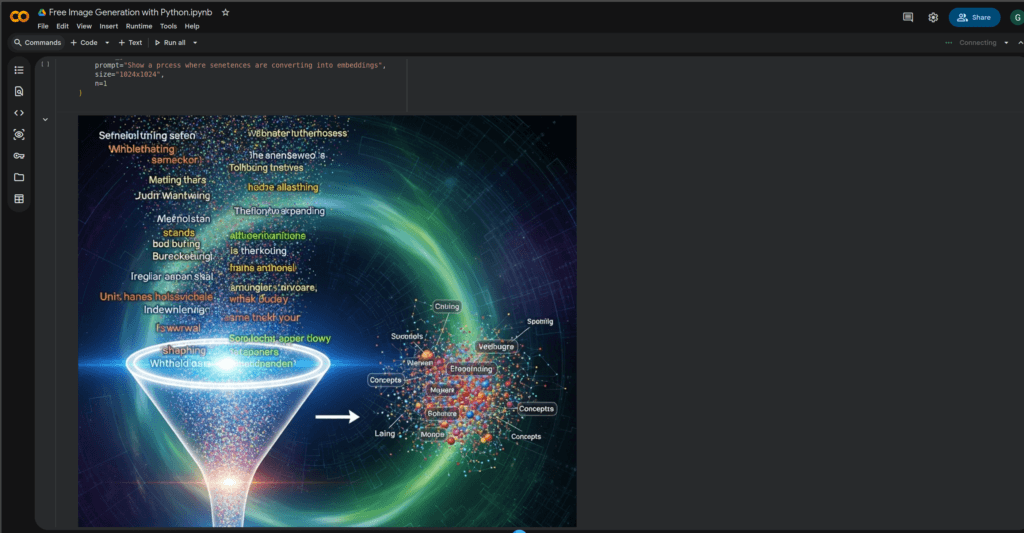Add a new Code cell
Image resolution: width=1024 pixels, height=533 pixels.
84,42
